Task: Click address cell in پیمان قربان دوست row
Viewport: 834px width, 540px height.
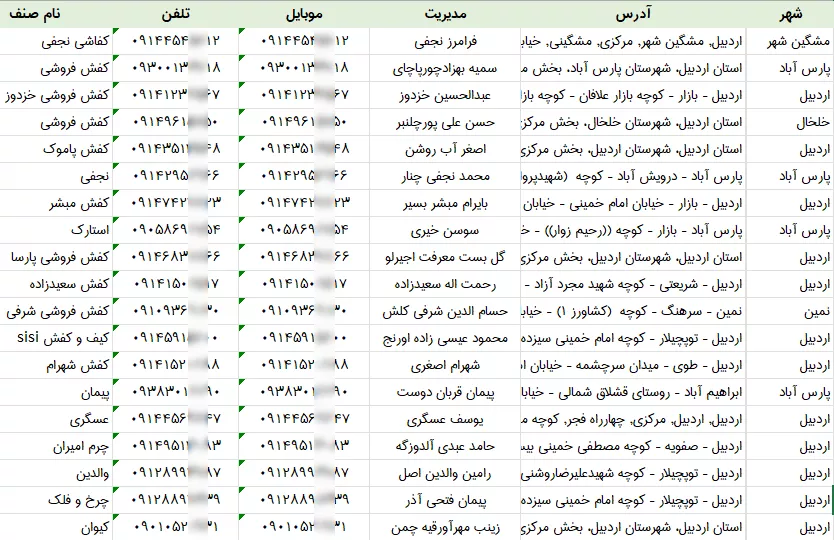Action: point(633,393)
